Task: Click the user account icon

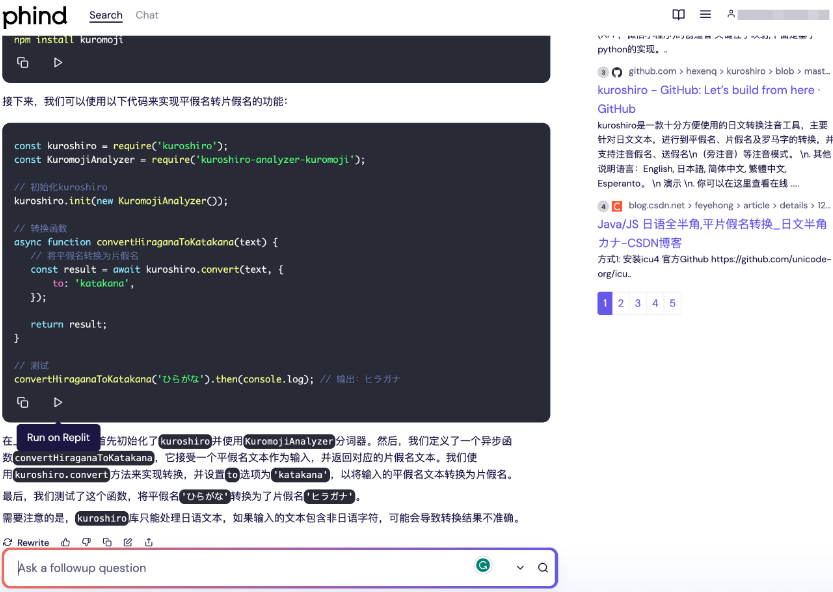Action: pyautogui.click(x=731, y=14)
